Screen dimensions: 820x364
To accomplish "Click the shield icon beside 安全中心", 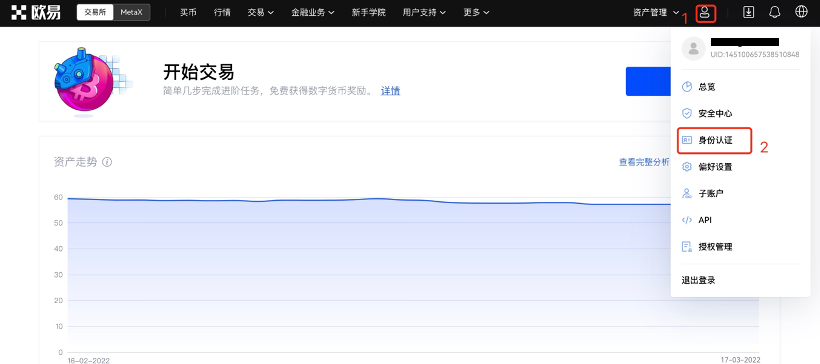I will pyautogui.click(x=687, y=113).
